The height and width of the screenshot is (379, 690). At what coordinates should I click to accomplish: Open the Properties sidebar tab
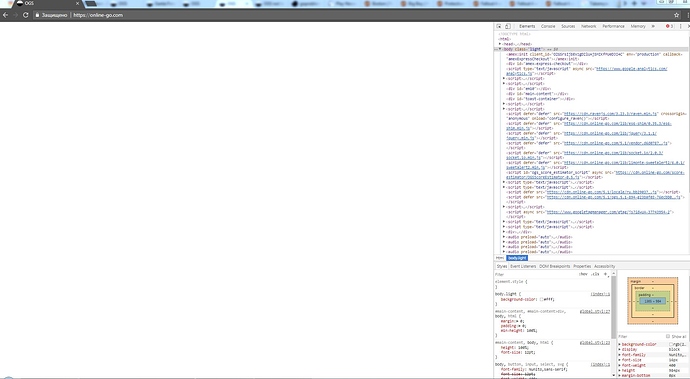pyautogui.click(x=582, y=266)
